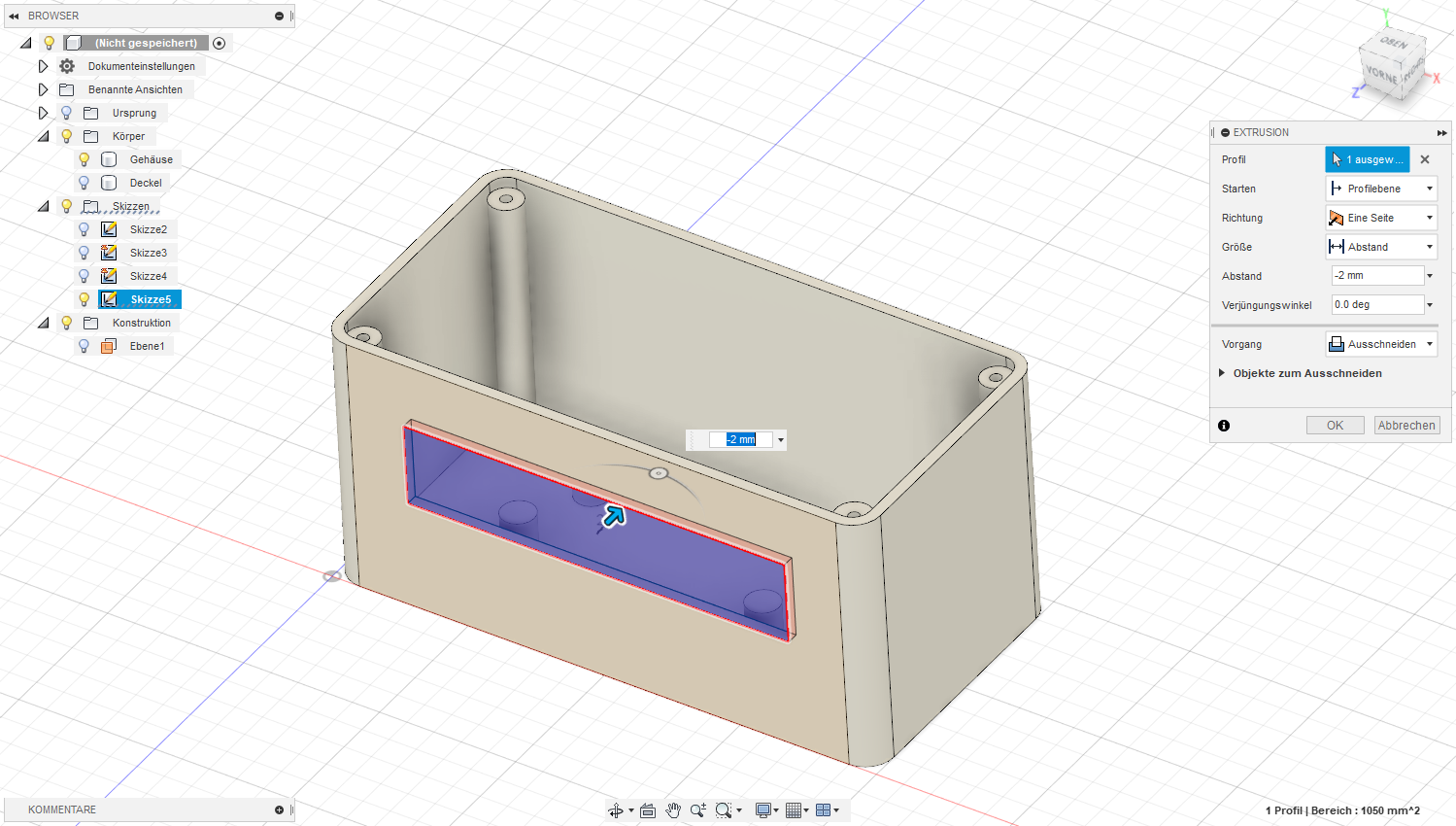Click the Skizze4 sketch icon
Image resolution: width=1456 pixels, height=826 pixels.
click(x=109, y=276)
